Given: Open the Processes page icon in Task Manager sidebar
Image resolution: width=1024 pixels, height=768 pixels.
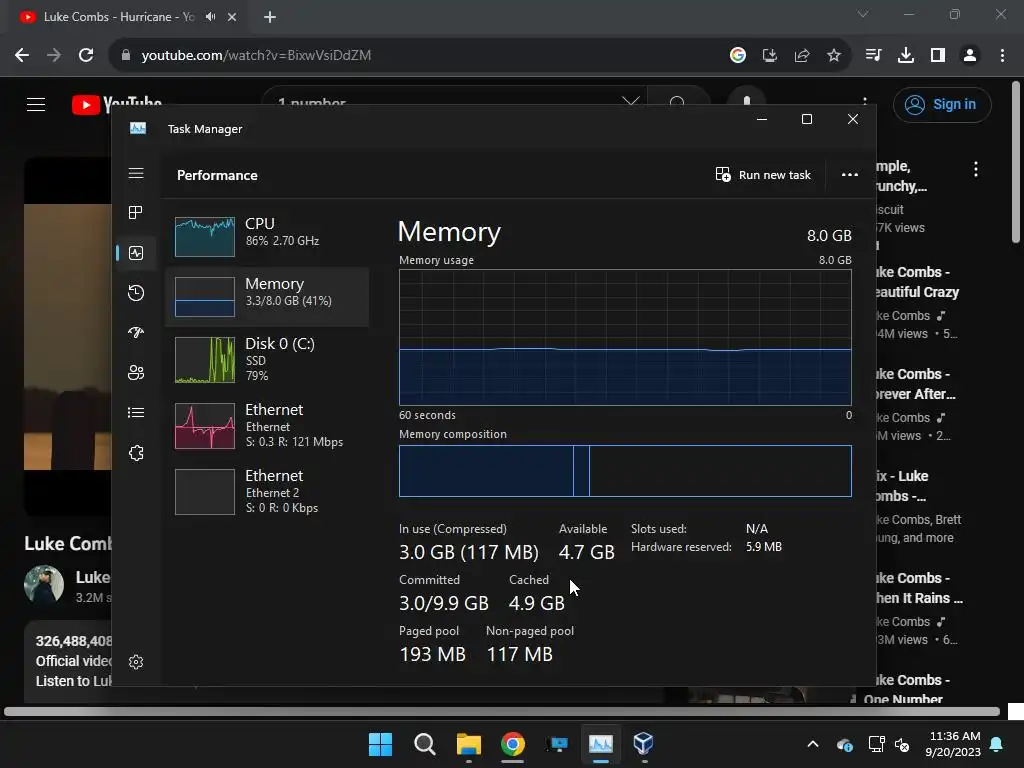Looking at the screenshot, I should (136, 212).
